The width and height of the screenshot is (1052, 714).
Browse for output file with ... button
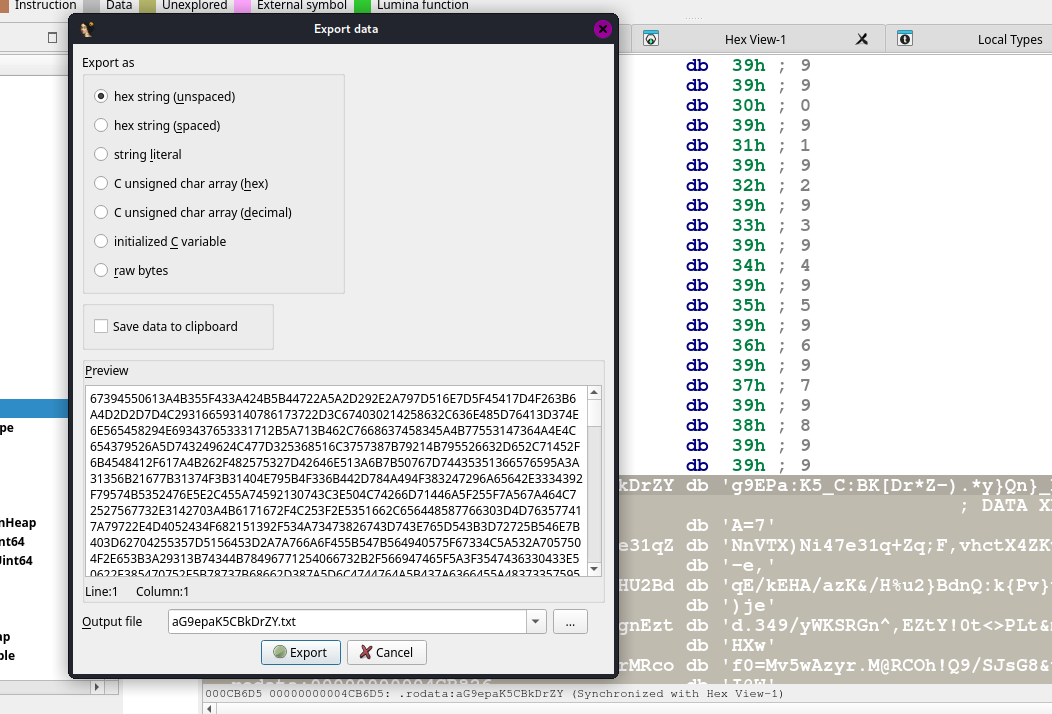click(570, 622)
